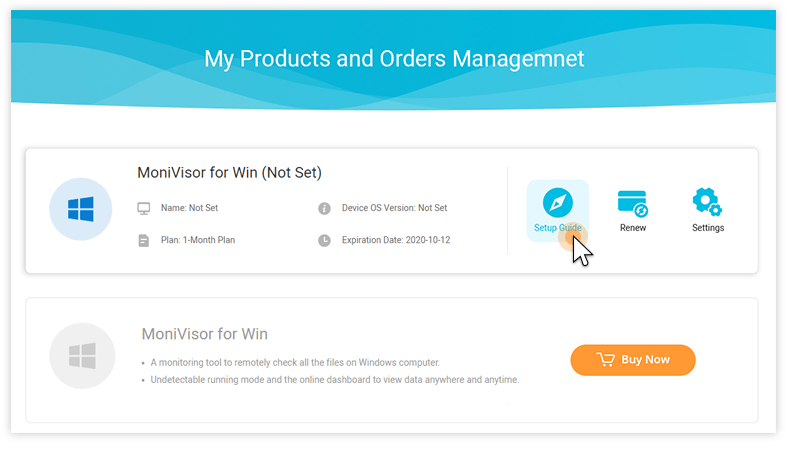788x449 pixels.
Task: Click the info icon beside Device OS Version
Action: pyautogui.click(x=324, y=208)
